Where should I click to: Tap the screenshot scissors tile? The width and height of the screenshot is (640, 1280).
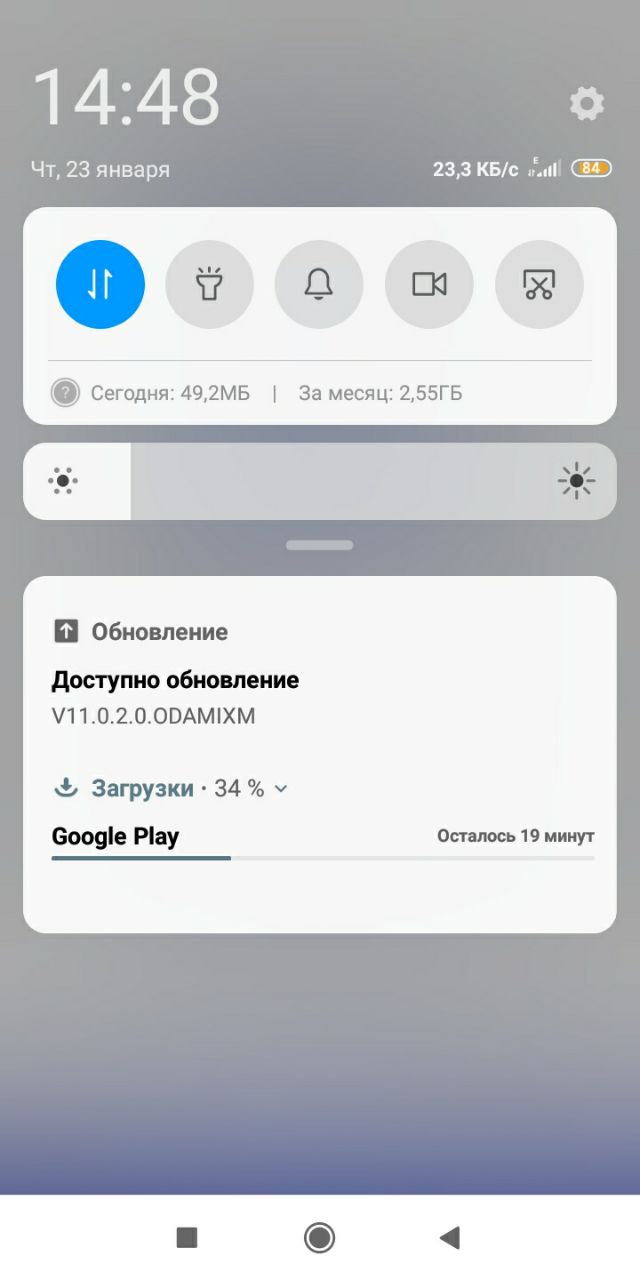(x=539, y=284)
